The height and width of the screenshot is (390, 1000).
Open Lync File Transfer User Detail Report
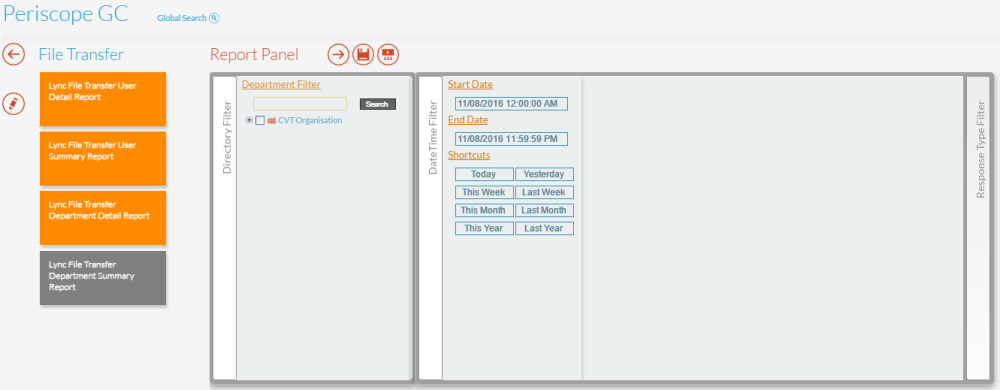point(103,99)
